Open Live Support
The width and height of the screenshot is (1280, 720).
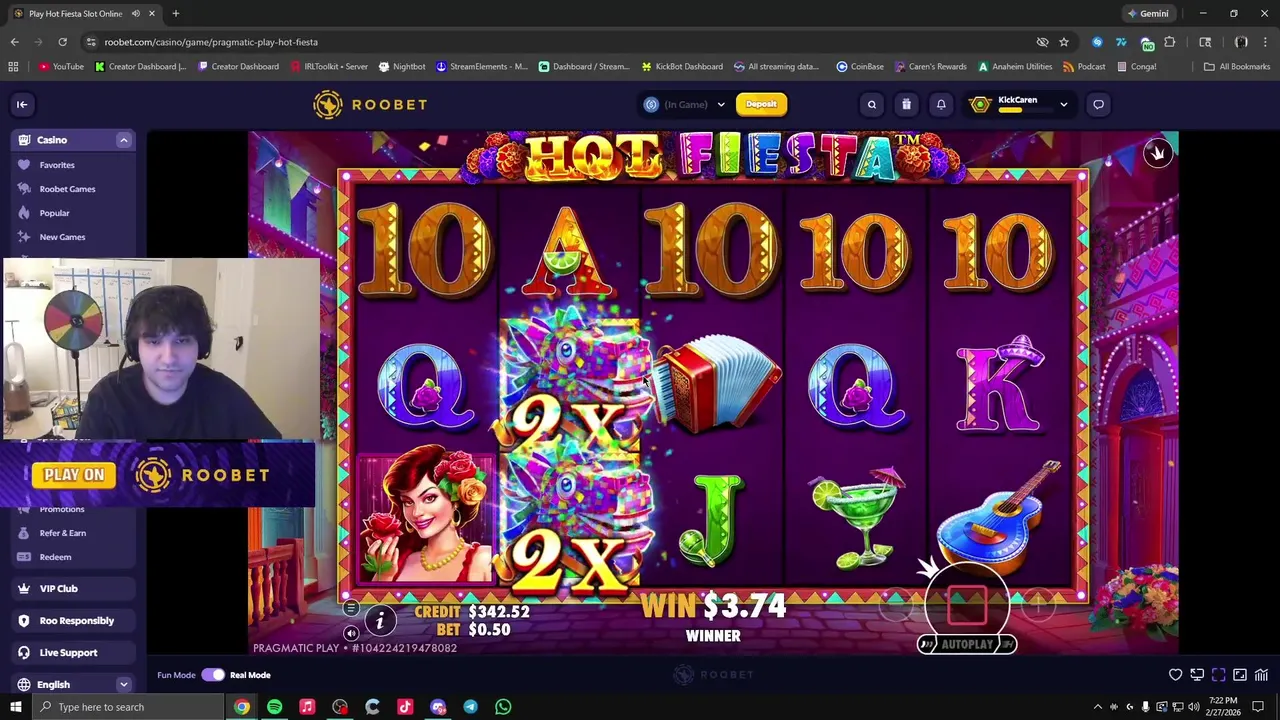pos(73,653)
